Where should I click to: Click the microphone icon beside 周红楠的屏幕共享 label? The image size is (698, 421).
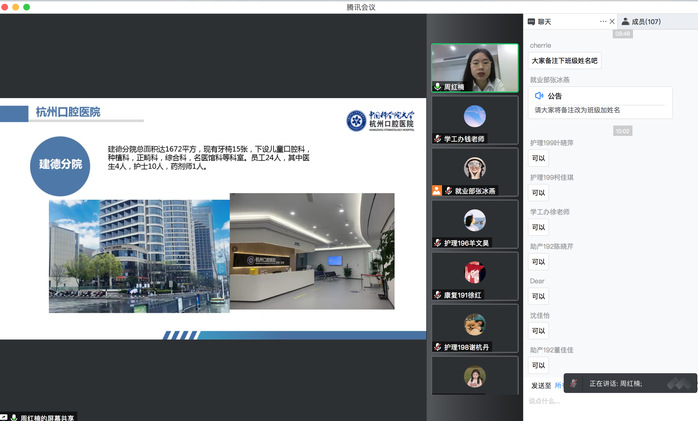point(14,417)
